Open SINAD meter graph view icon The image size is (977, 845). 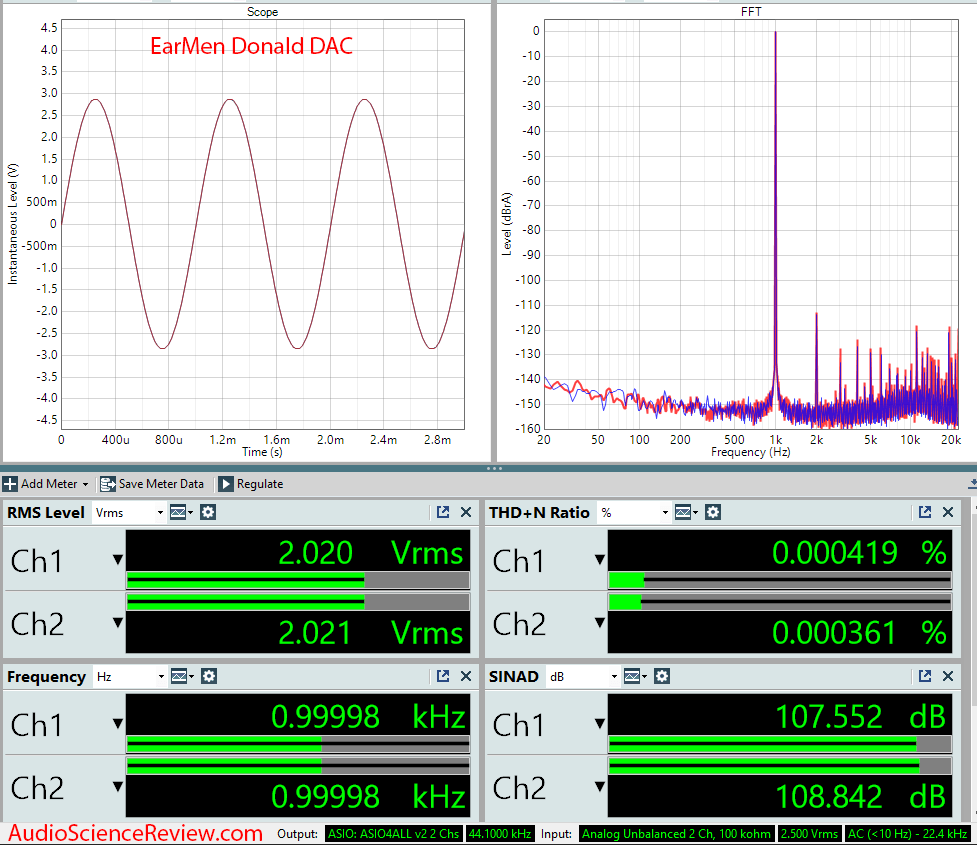[x=635, y=676]
